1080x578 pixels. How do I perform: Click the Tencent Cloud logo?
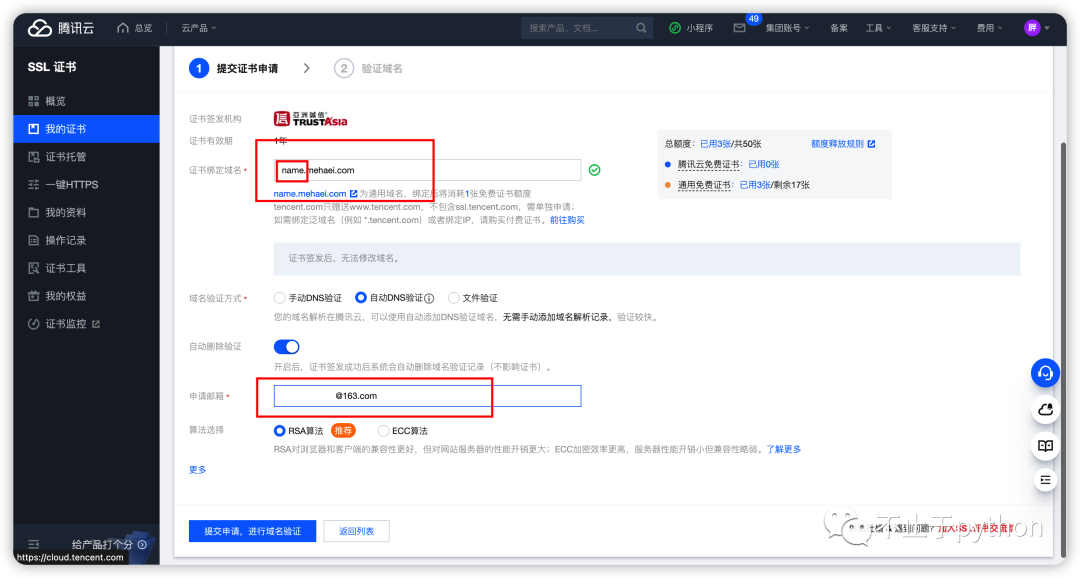(61, 28)
